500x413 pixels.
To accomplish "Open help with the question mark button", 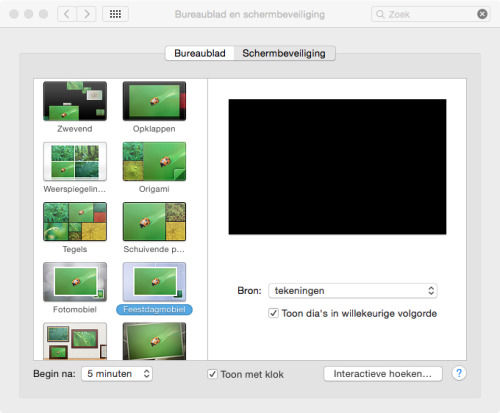I will 459,373.
